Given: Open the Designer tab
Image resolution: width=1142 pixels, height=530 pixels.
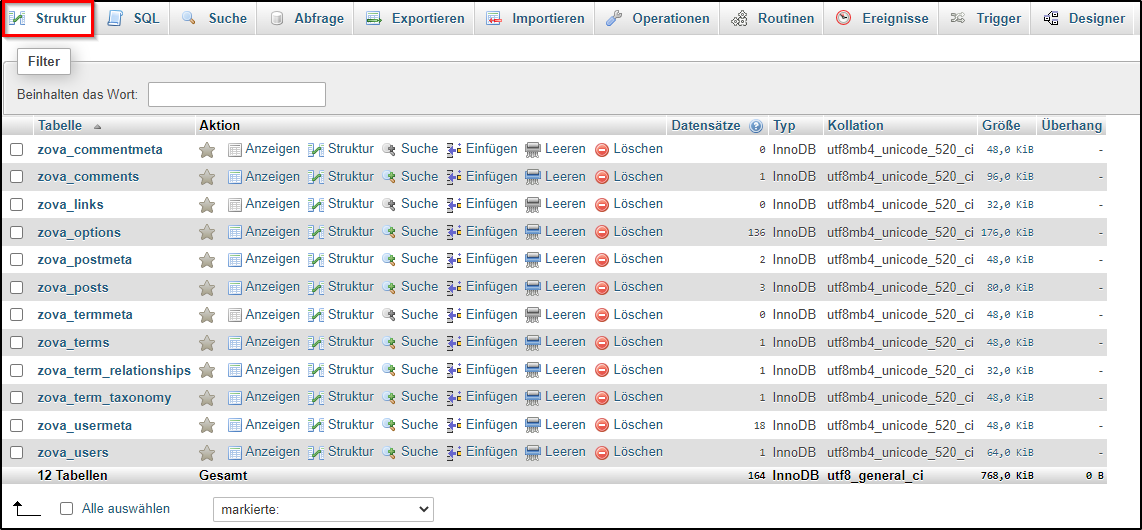Looking at the screenshot, I should (1084, 19).
